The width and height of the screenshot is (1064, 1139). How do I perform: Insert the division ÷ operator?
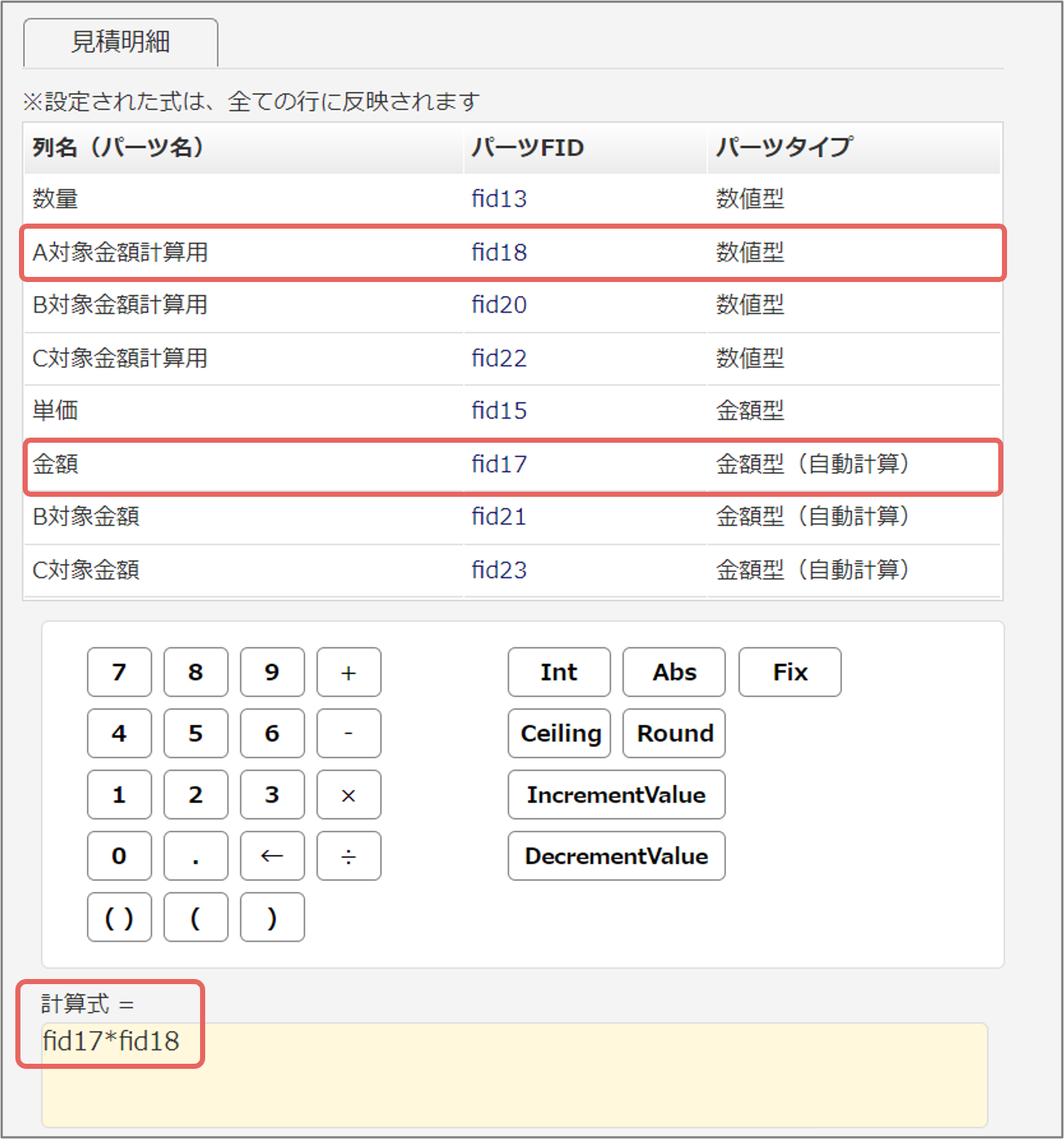(349, 856)
